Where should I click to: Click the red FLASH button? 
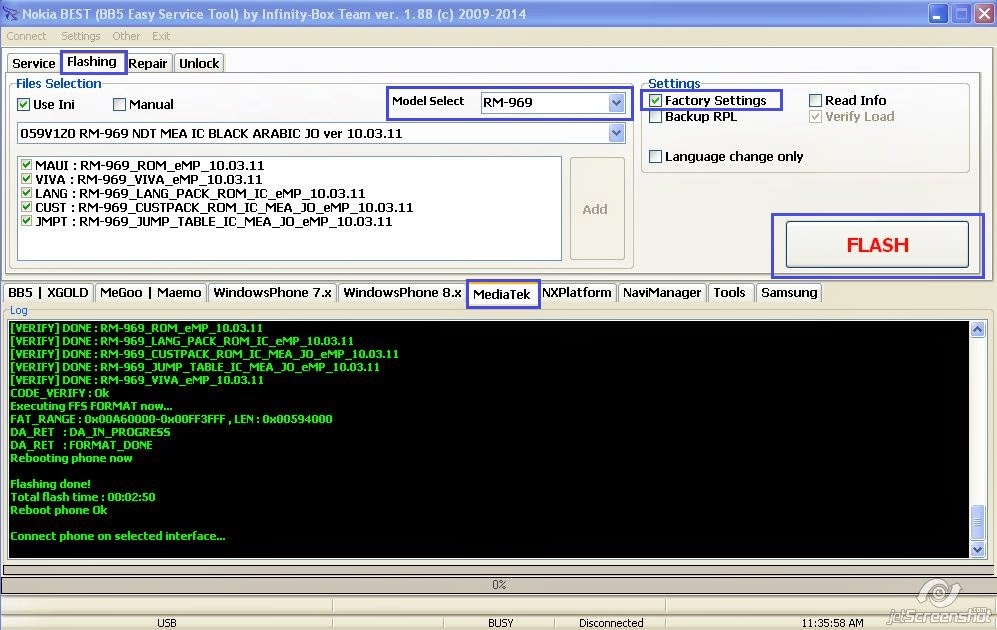(x=877, y=245)
